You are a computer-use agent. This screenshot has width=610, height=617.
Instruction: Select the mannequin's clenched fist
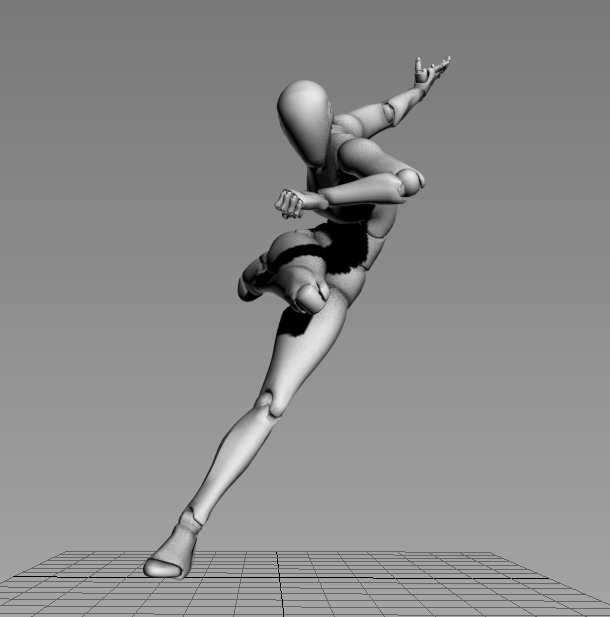pyautogui.click(x=289, y=204)
